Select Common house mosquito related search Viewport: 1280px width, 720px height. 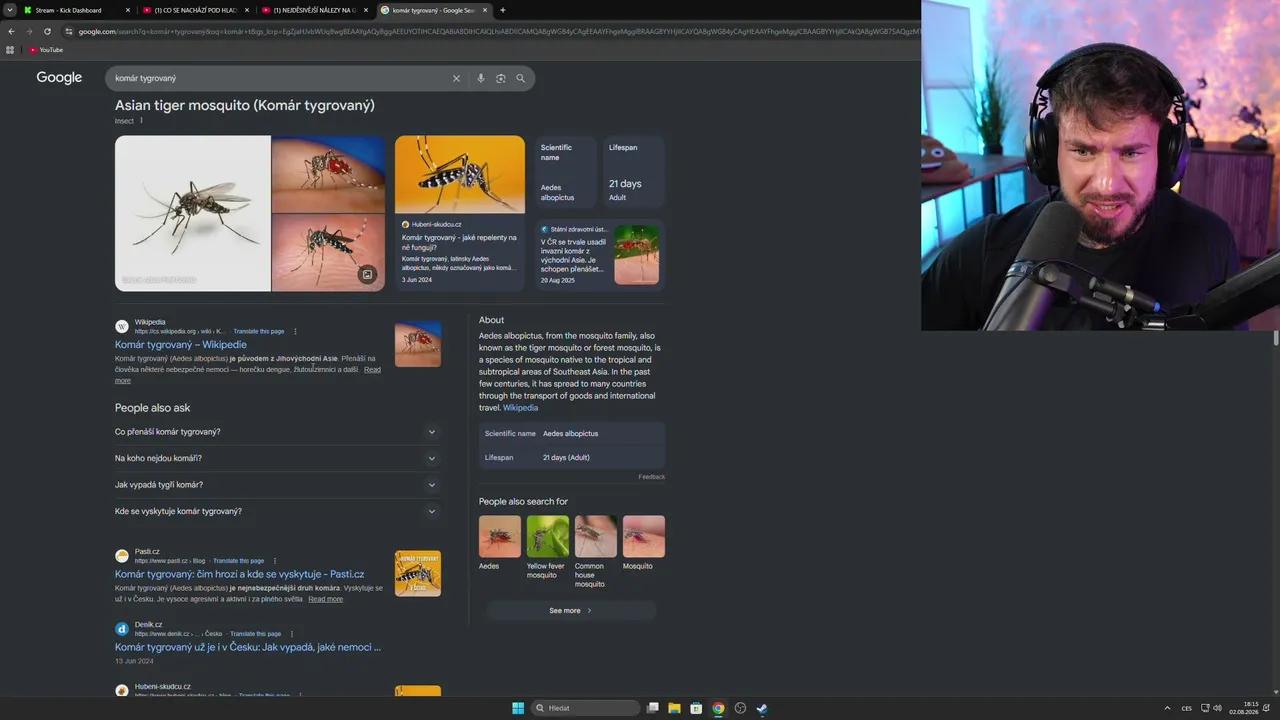595,552
